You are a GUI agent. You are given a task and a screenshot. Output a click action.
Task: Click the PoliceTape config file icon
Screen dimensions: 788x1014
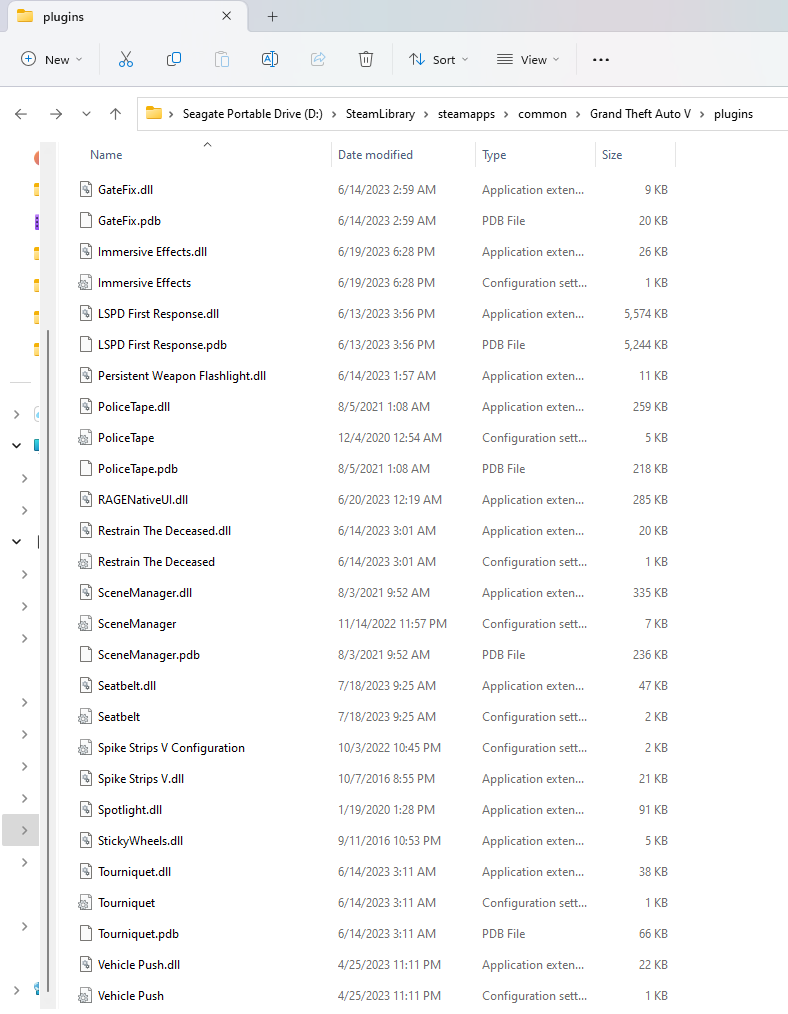[85, 438]
